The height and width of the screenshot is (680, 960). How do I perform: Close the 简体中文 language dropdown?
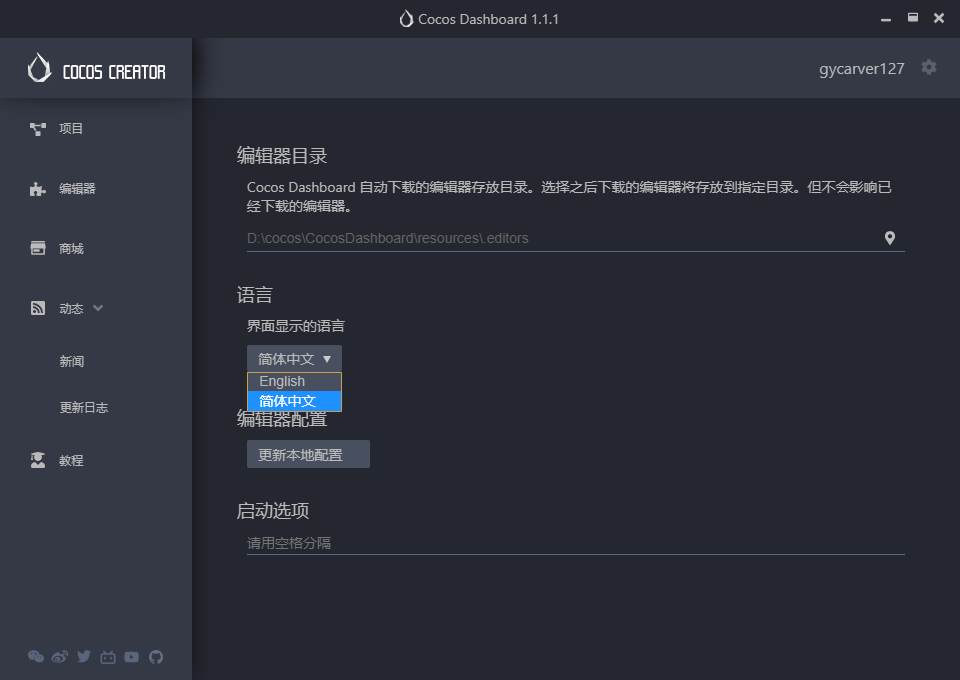pos(294,359)
